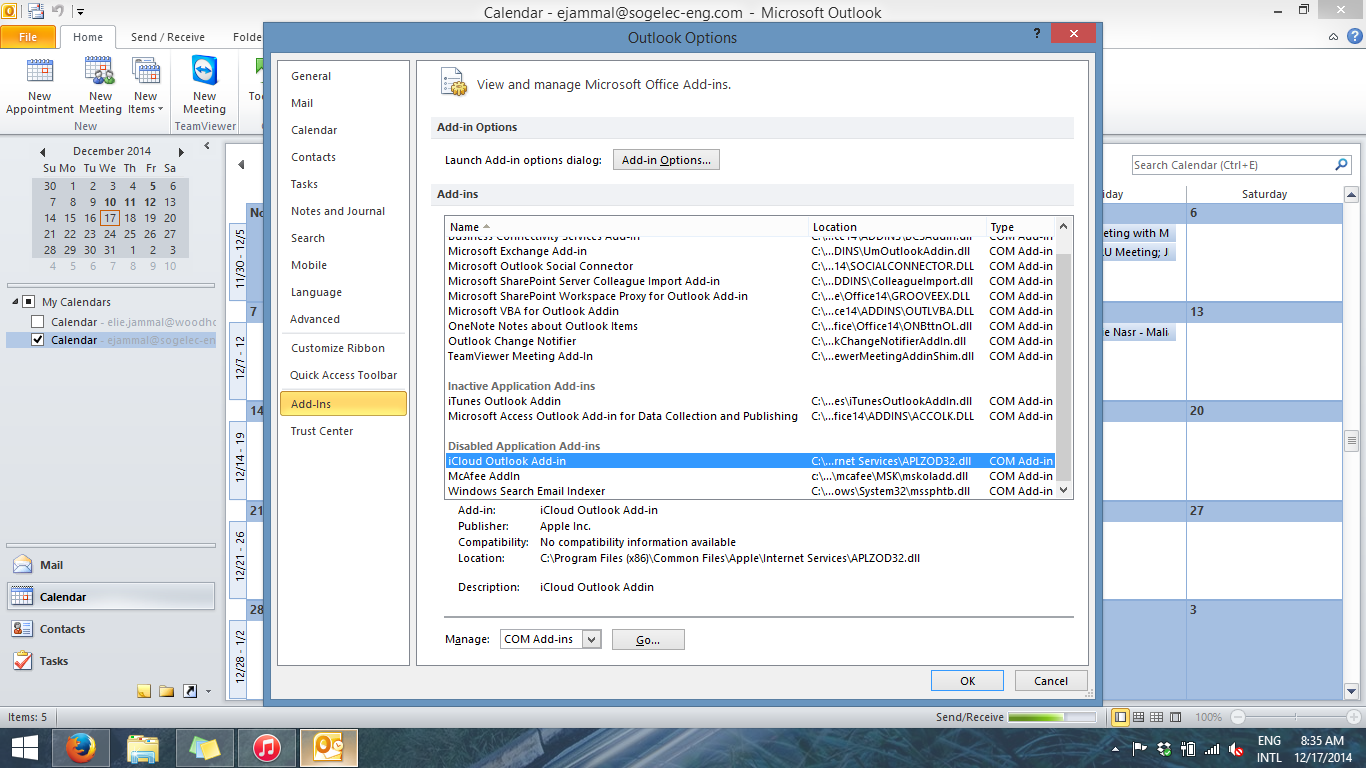Click the add-ins list scroll down arrow
Viewport: 1366px width, 768px height.
(x=1064, y=490)
